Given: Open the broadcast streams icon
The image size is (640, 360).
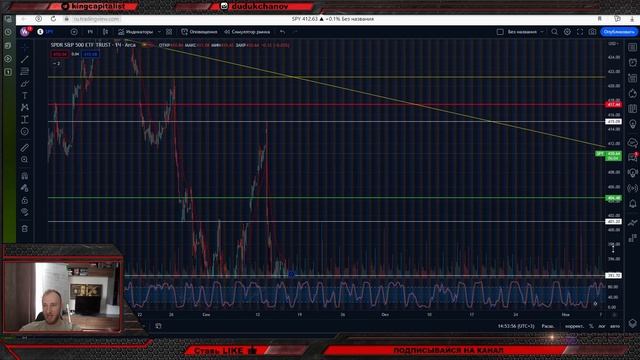Looking at the screenshot, I should click(x=633, y=188).
